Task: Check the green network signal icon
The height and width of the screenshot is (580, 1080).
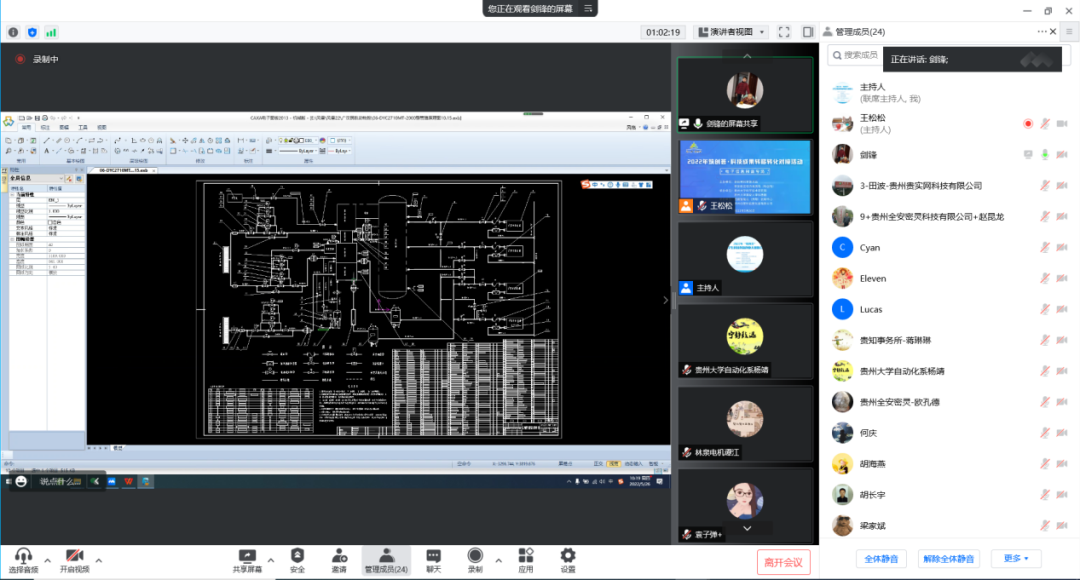Action: [x=51, y=32]
